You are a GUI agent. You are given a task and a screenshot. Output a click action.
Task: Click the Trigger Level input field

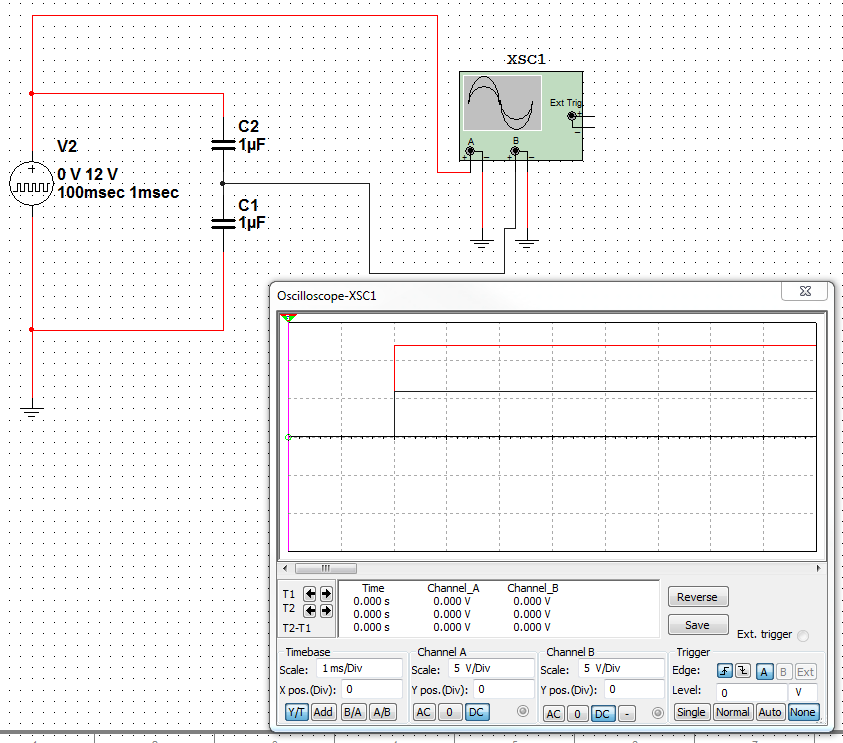(x=752, y=691)
